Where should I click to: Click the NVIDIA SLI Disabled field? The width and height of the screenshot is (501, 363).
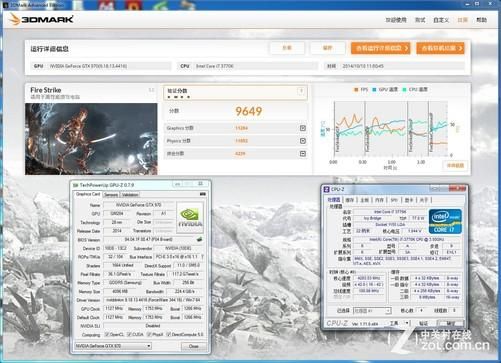click(x=153, y=326)
